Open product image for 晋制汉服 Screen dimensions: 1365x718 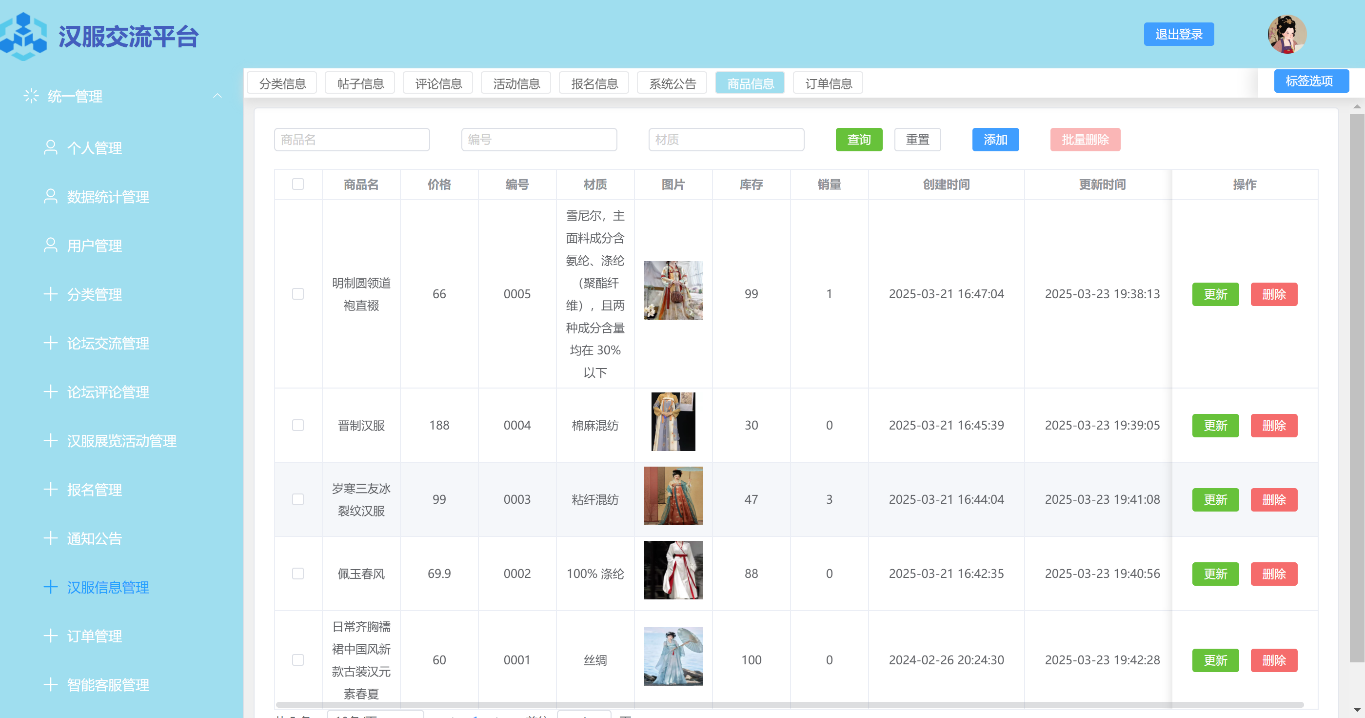click(673, 422)
